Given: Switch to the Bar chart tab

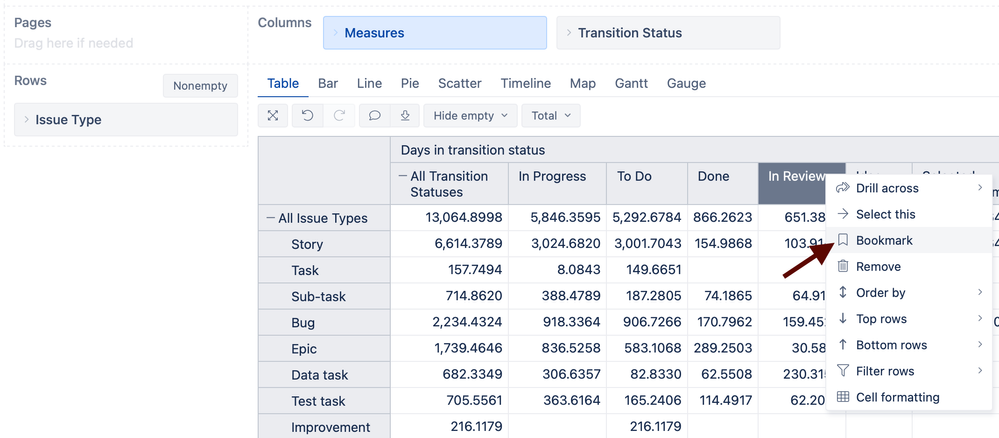Looking at the screenshot, I should (328, 84).
